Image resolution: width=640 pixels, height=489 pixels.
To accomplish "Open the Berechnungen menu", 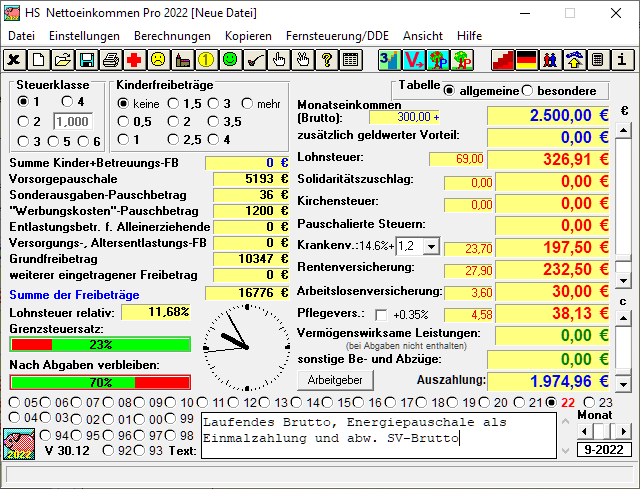I will tap(172, 35).
